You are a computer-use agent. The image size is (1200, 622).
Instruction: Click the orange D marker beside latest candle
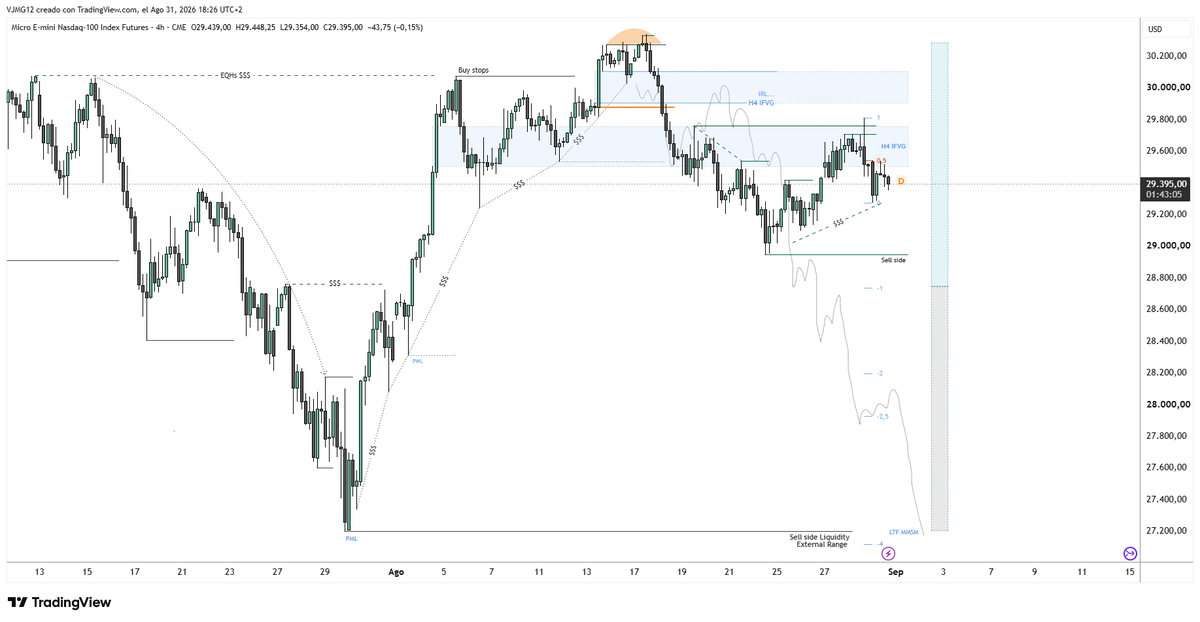click(x=901, y=181)
